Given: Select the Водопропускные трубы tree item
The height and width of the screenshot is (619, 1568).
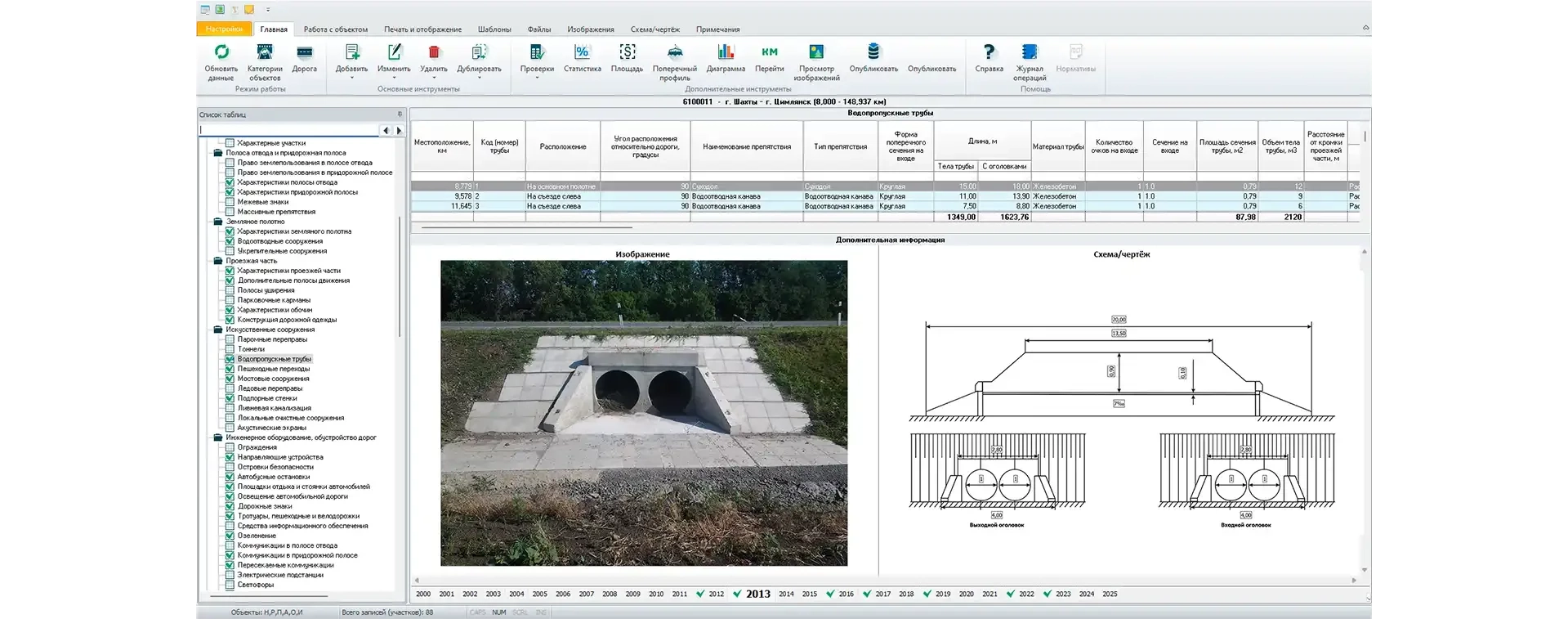Looking at the screenshot, I should pos(275,359).
